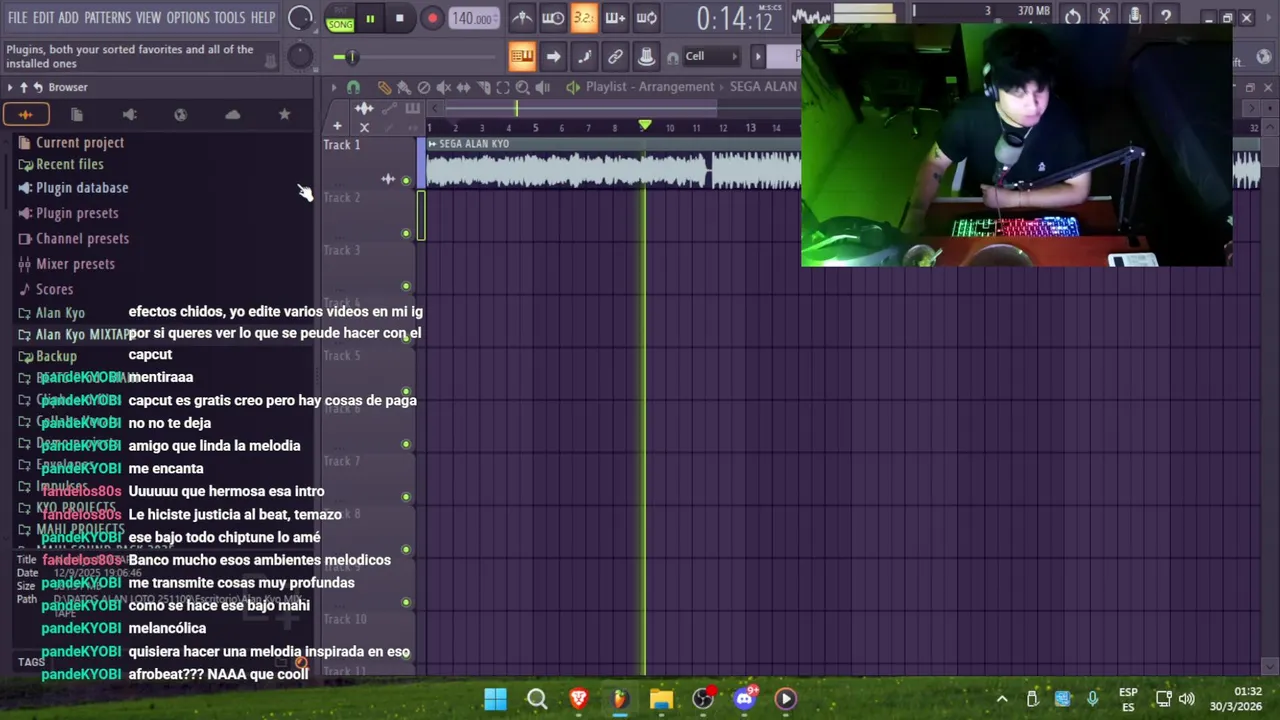Select the playlist Paint brush tool
The height and width of the screenshot is (720, 1280).
pos(404,88)
